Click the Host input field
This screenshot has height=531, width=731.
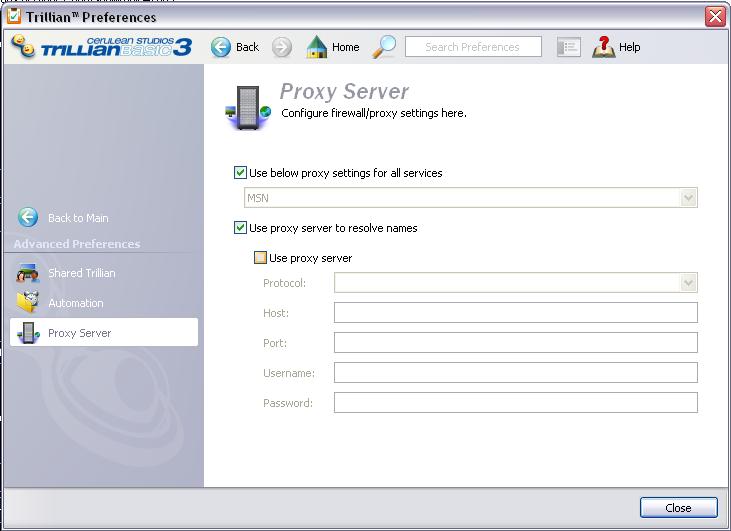pos(515,313)
